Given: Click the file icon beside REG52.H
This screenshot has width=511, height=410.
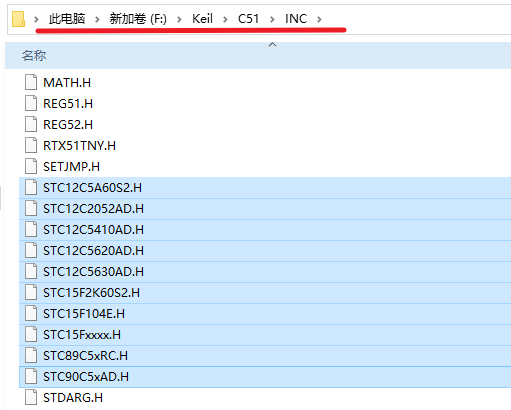Looking at the screenshot, I should click(31, 124).
